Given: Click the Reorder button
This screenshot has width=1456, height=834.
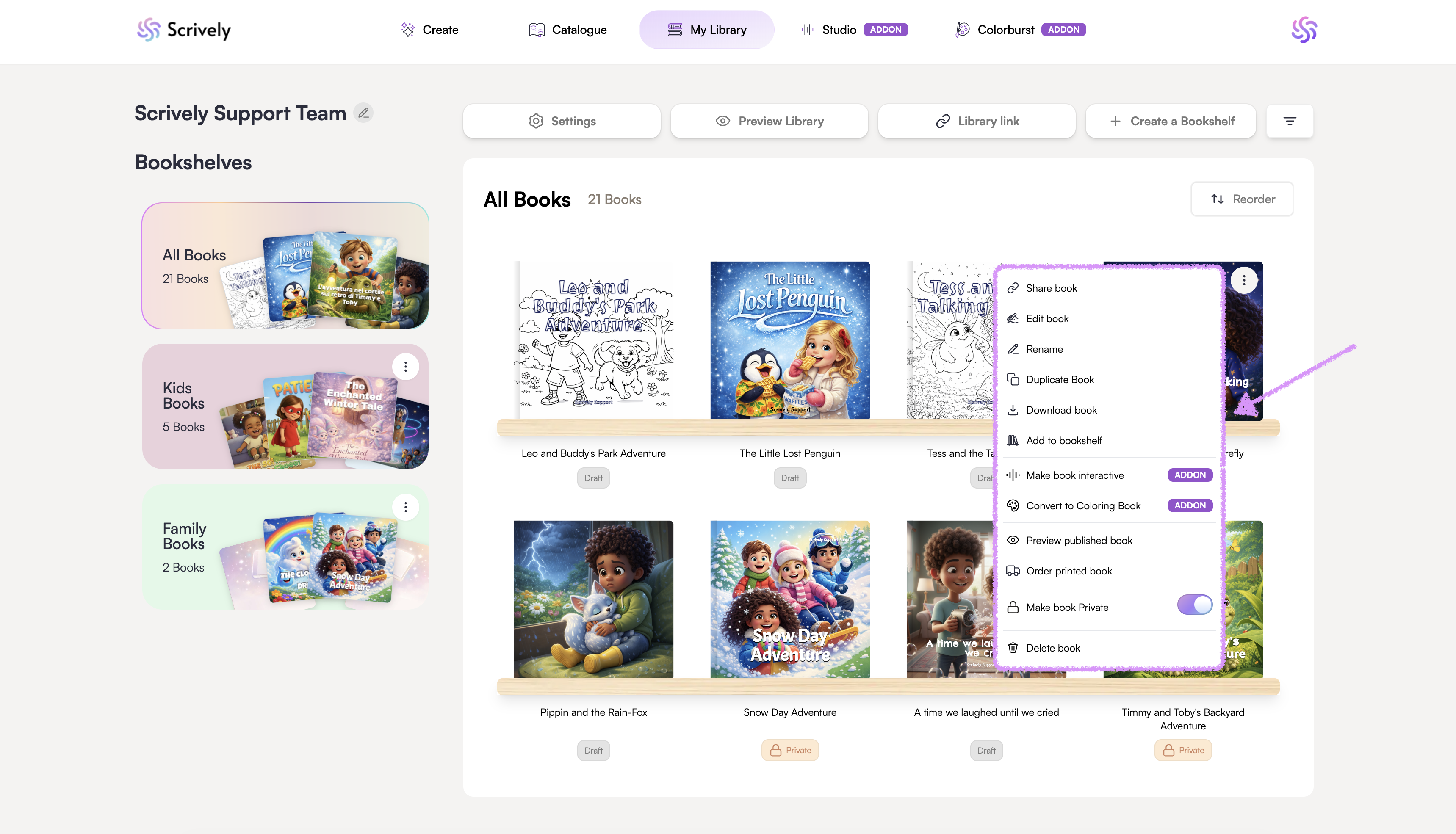Looking at the screenshot, I should pyautogui.click(x=1242, y=199).
